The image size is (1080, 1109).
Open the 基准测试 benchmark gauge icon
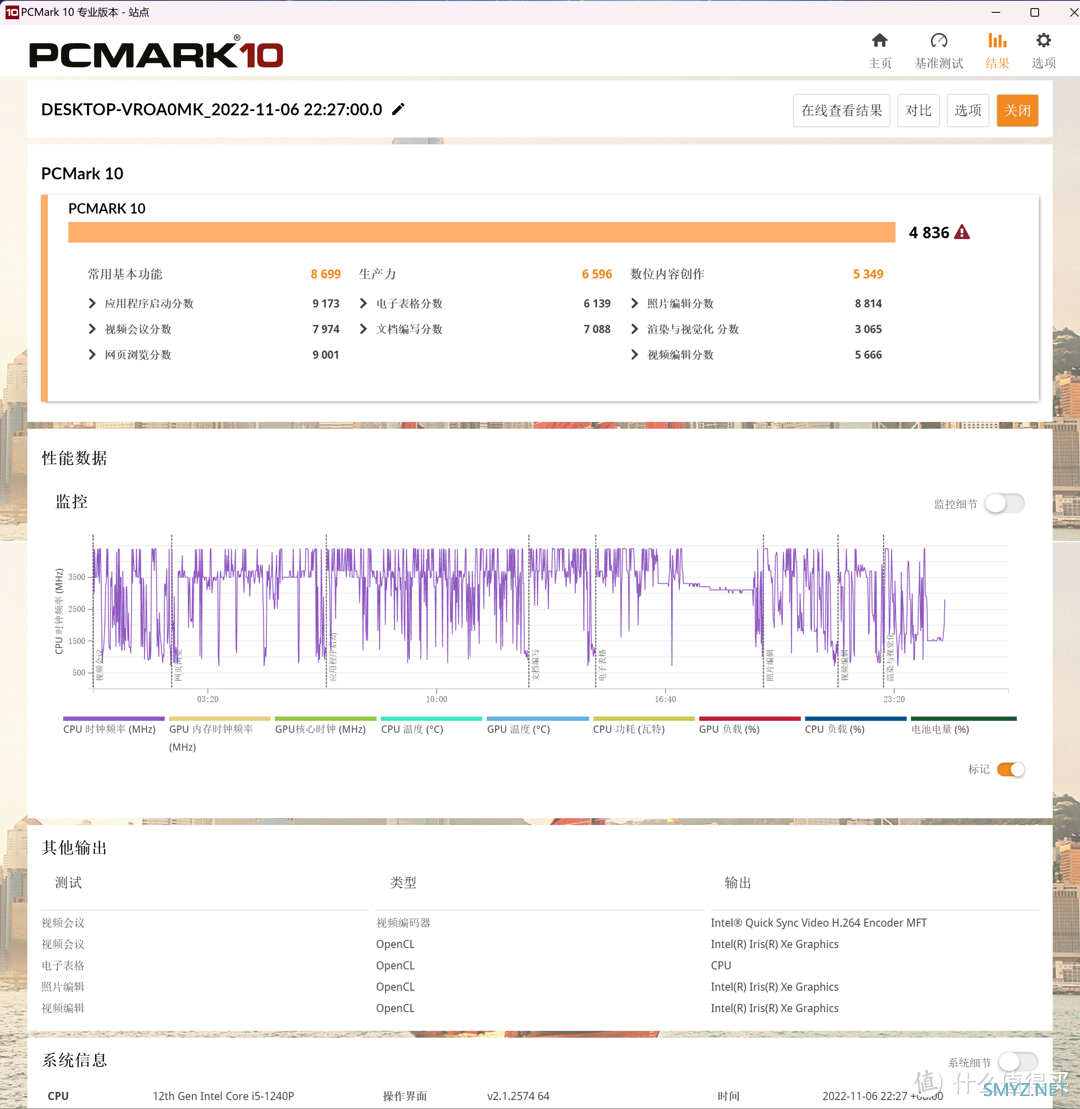(x=939, y=50)
